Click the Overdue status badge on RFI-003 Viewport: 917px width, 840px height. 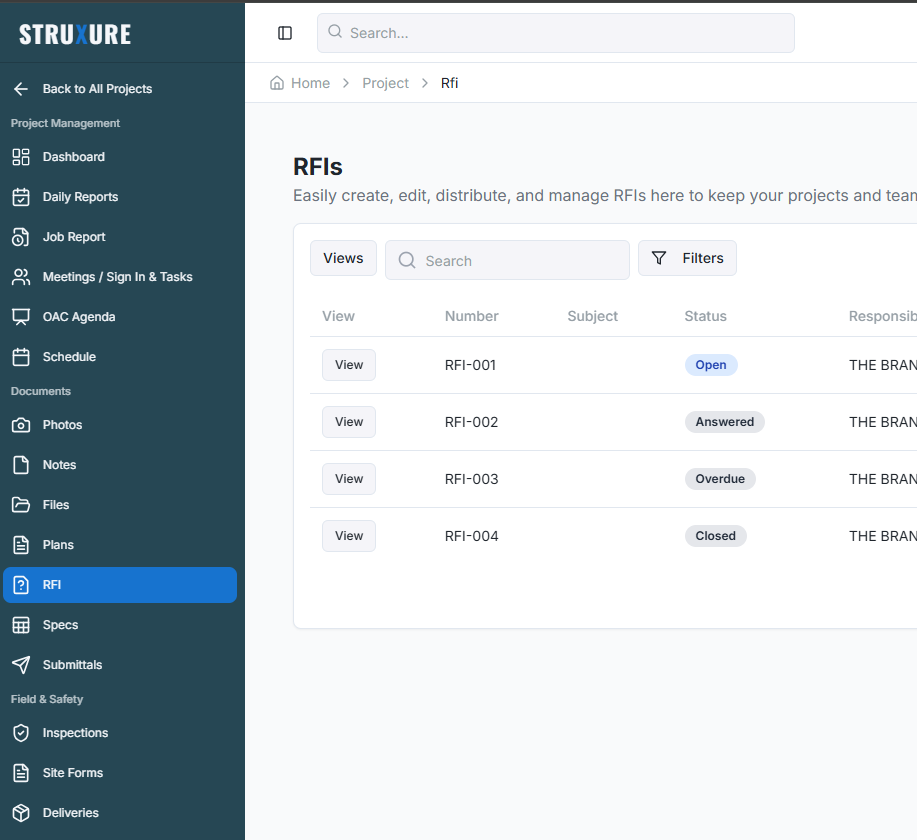coord(720,478)
